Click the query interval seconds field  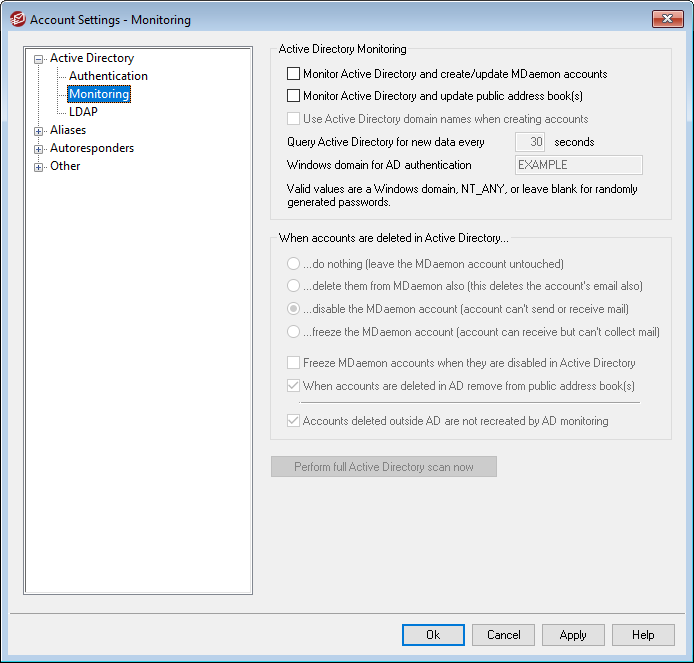tap(530, 142)
